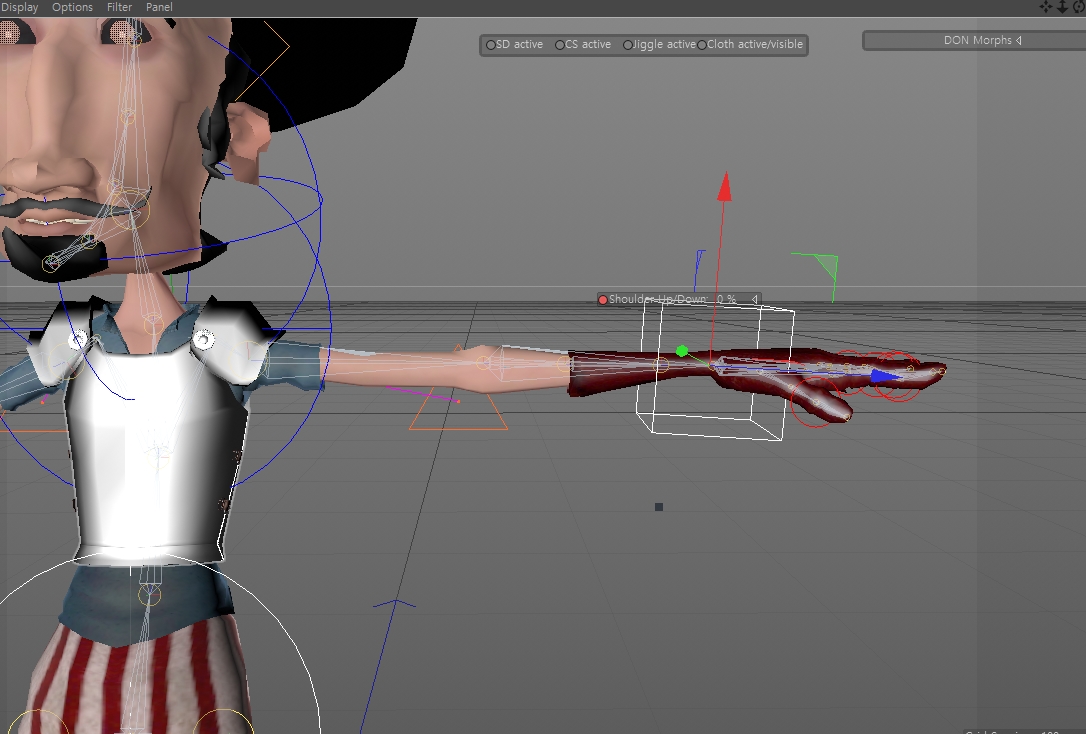Click the small dark square marker on the floor
The height and width of the screenshot is (734, 1086).
tap(659, 507)
